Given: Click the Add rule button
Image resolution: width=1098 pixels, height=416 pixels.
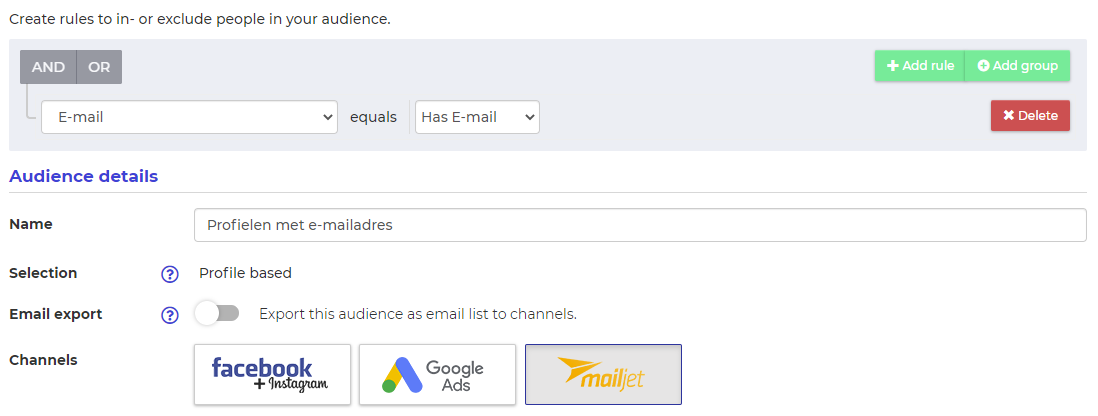Looking at the screenshot, I should tap(919, 66).
